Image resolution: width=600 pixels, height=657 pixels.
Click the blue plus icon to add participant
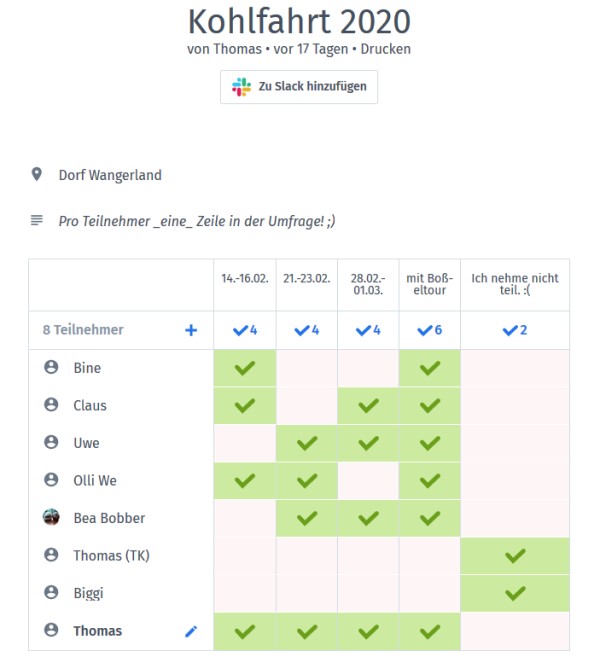pyautogui.click(x=191, y=330)
